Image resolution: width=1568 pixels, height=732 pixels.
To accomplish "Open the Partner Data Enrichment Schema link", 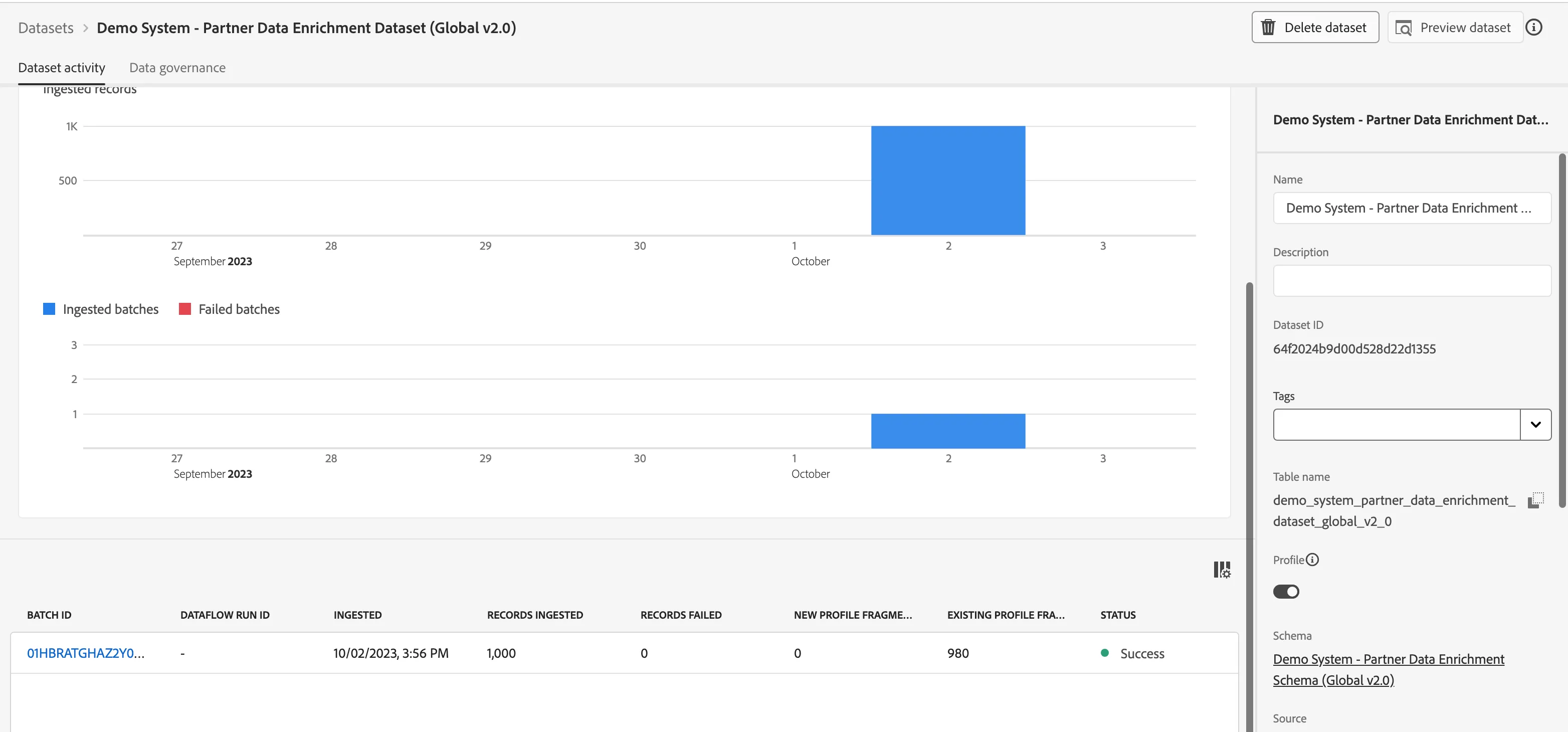I will click(x=1388, y=669).
